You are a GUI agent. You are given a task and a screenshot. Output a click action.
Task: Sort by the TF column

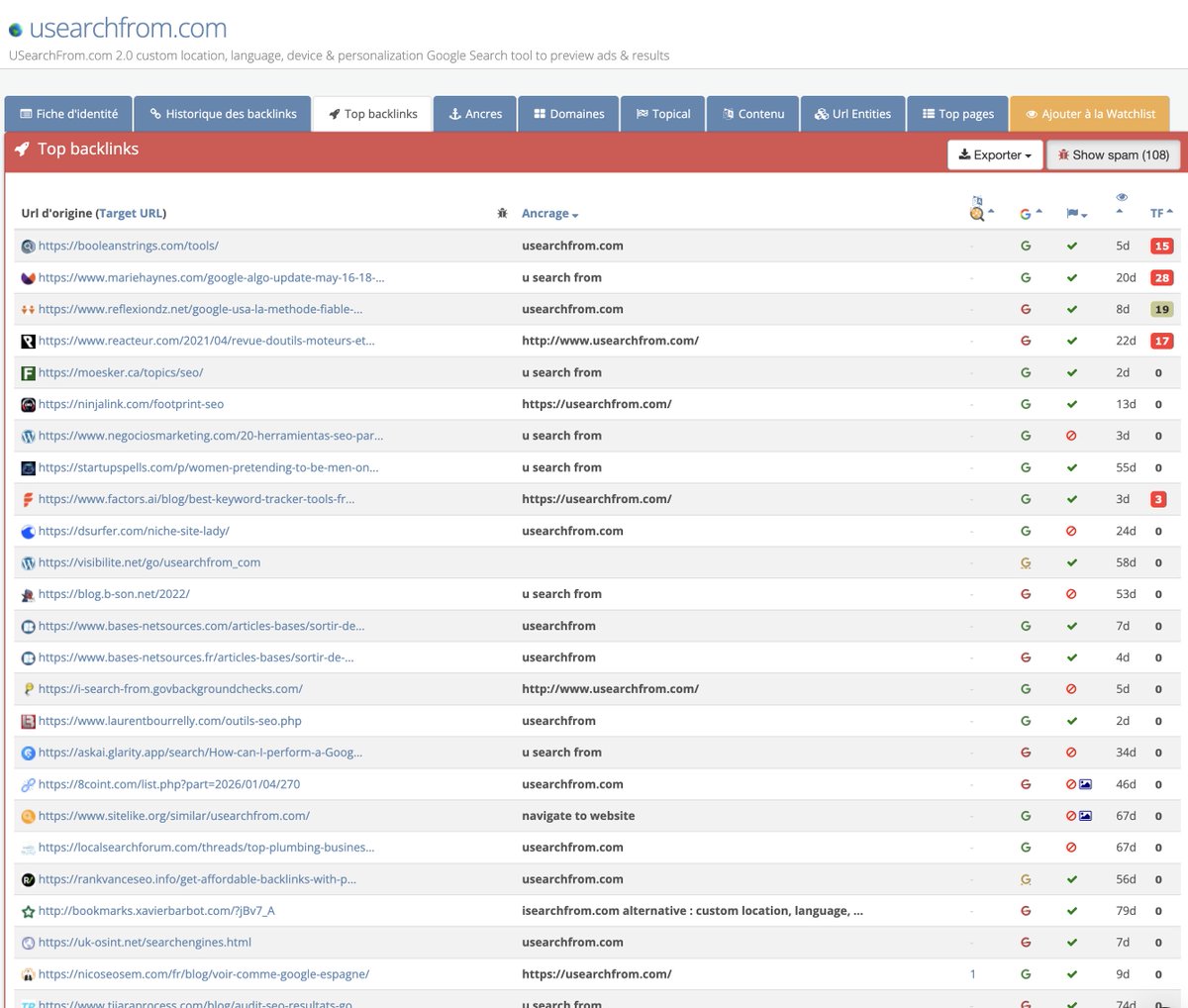[x=1161, y=213]
